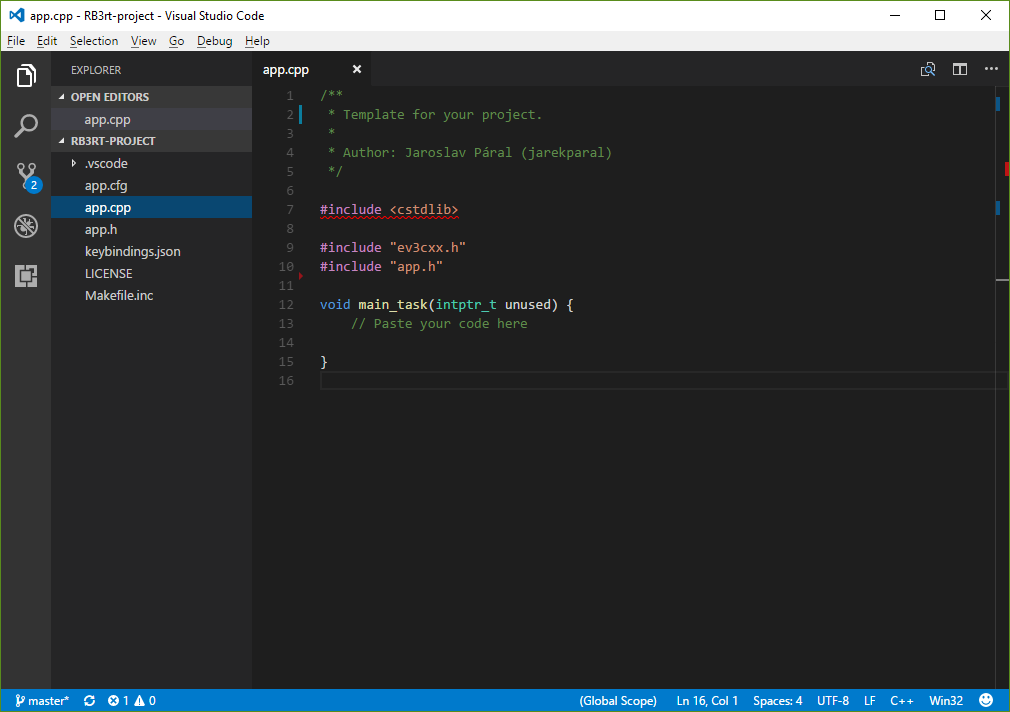
Task: Open the Go menu
Action: click(x=176, y=41)
